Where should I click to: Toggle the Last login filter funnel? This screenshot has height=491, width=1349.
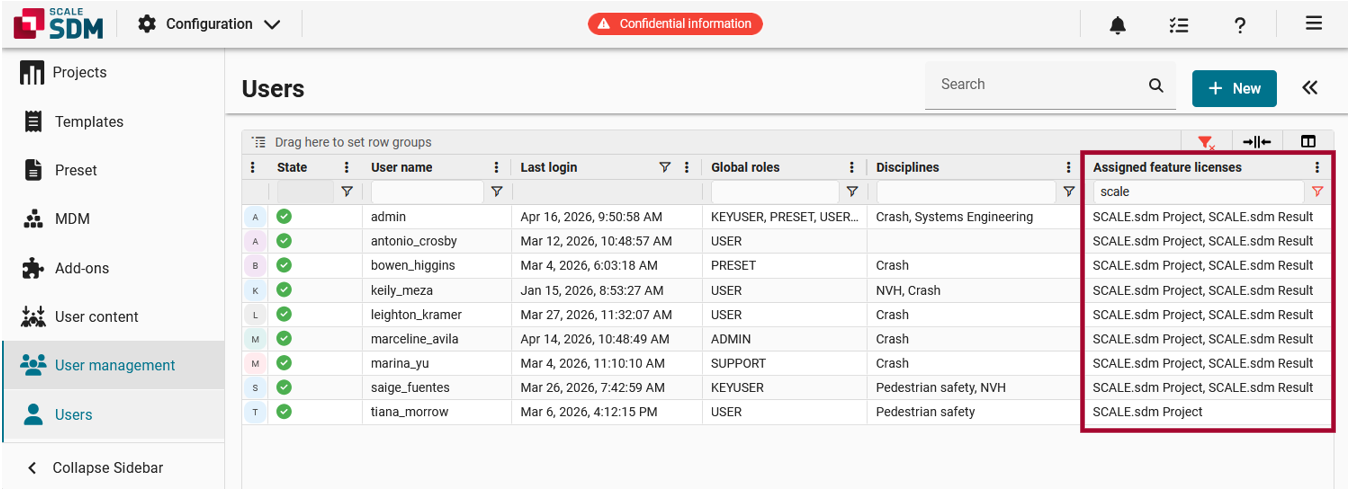(x=664, y=167)
